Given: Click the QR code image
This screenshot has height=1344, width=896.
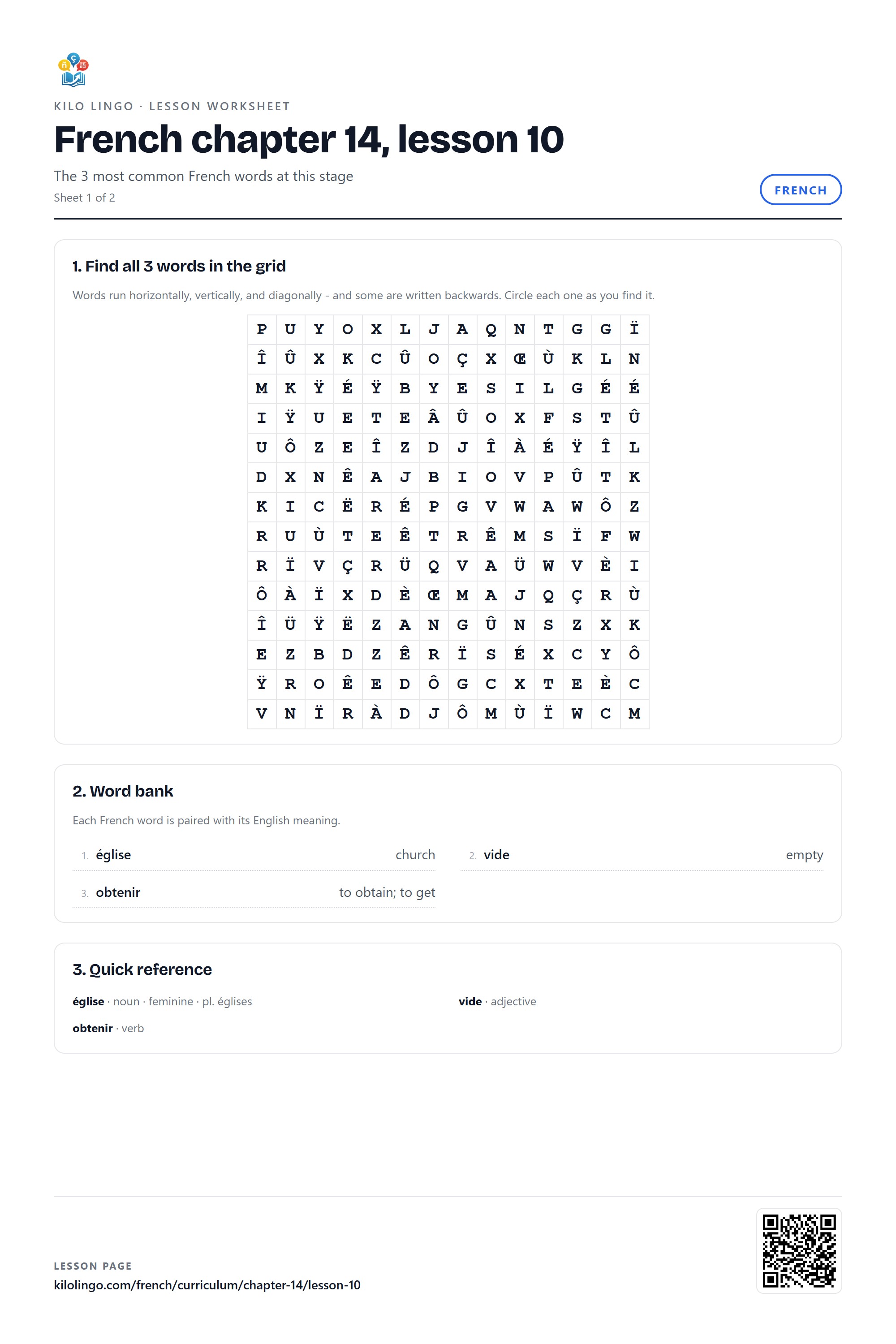Looking at the screenshot, I should 799,1250.
